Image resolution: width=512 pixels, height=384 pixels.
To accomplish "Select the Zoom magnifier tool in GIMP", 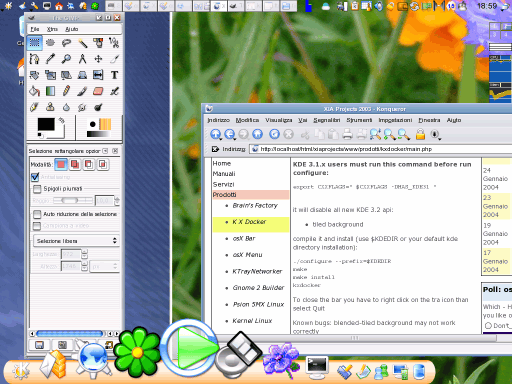I will (66, 59).
